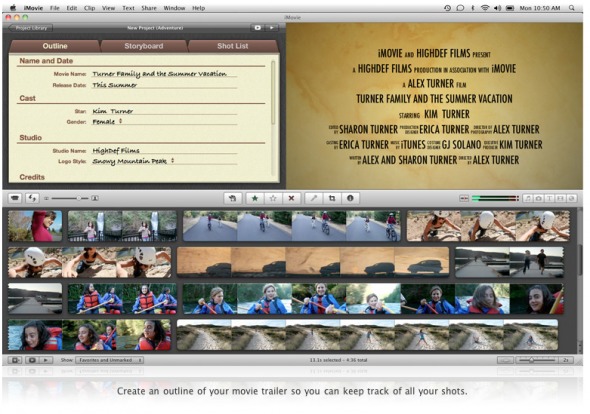Open the Gender dropdown showing Female
The height and width of the screenshot is (414, 590).
click(x=107, y=122)
